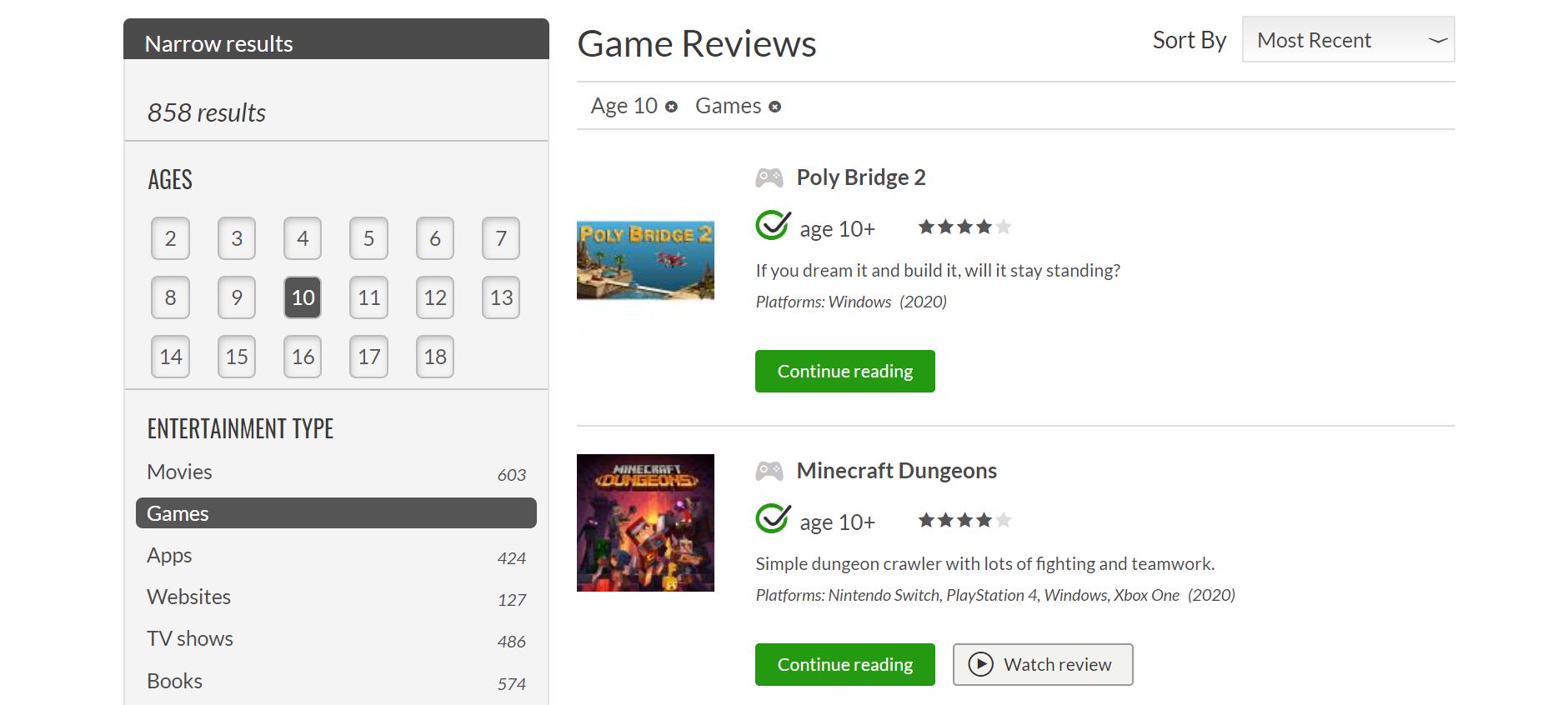The image size is (1568, 705).
Task: Open the Sort By dropdown showing Most Recent
Action: [x=1348, y=39]
